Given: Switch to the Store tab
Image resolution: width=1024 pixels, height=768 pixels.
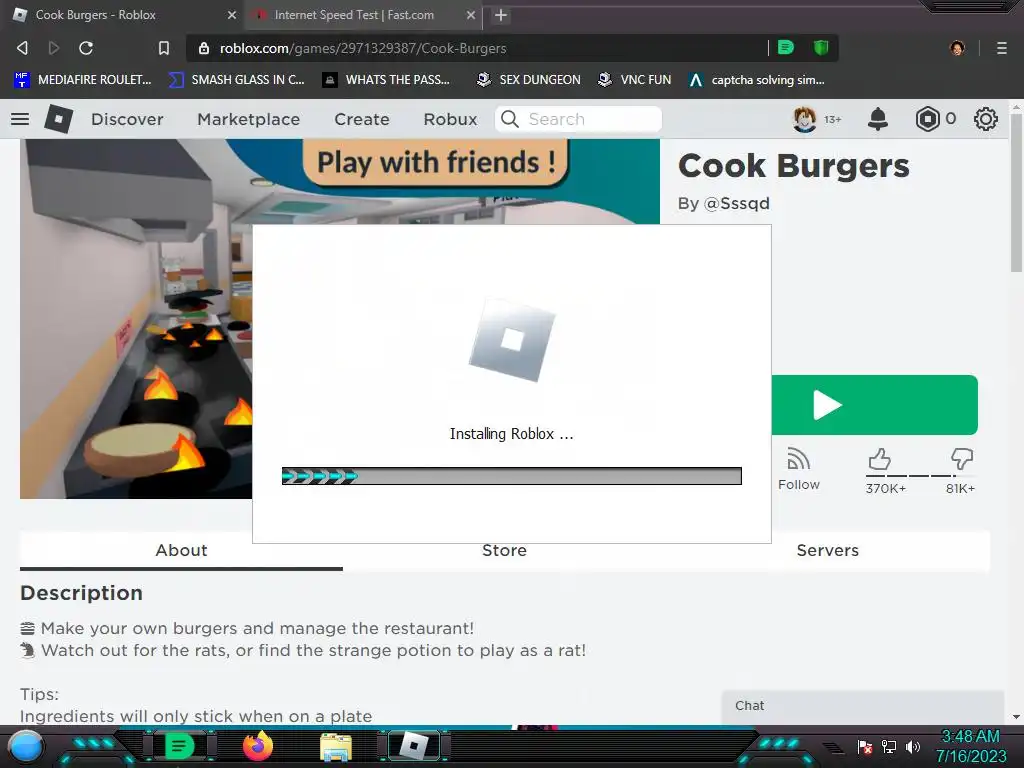Looking at the screenshot, I should (504, 551).
